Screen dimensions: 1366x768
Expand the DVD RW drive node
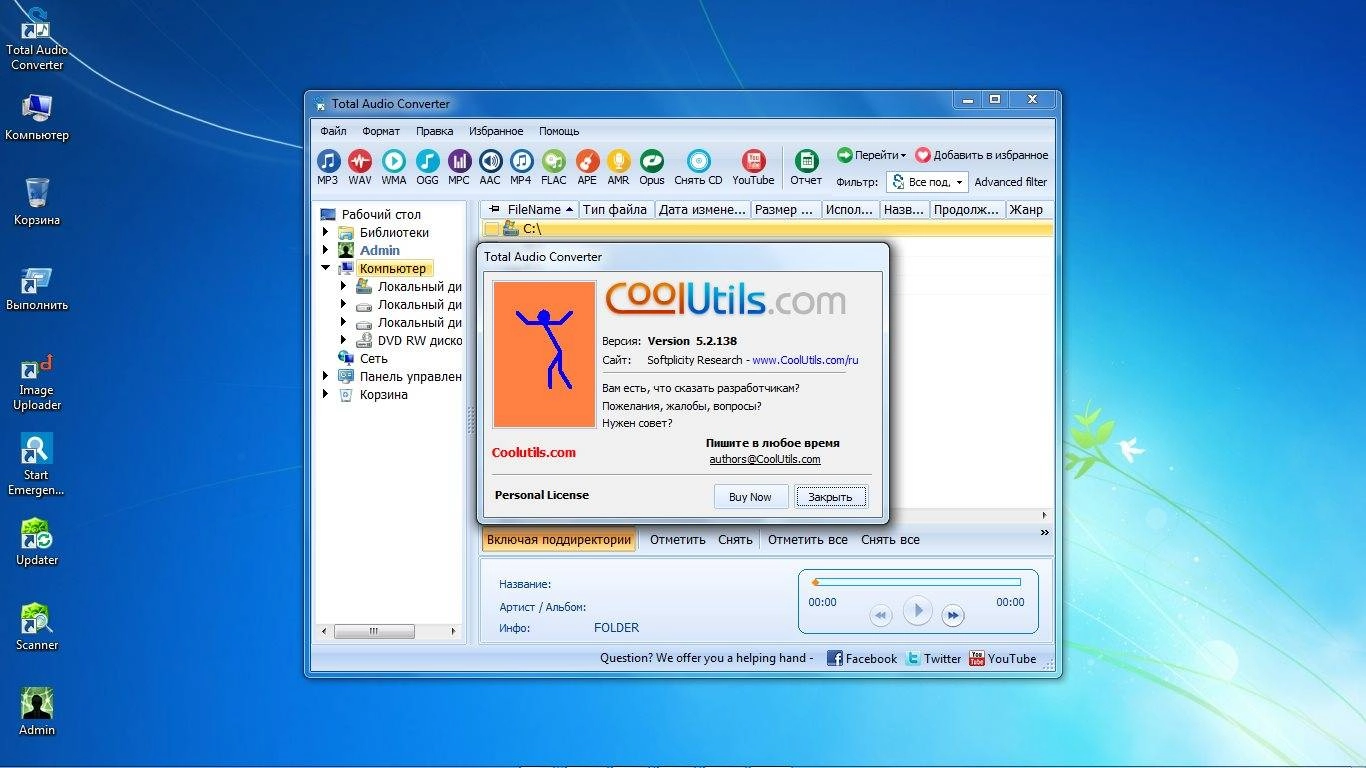click(x=344, y=340)
